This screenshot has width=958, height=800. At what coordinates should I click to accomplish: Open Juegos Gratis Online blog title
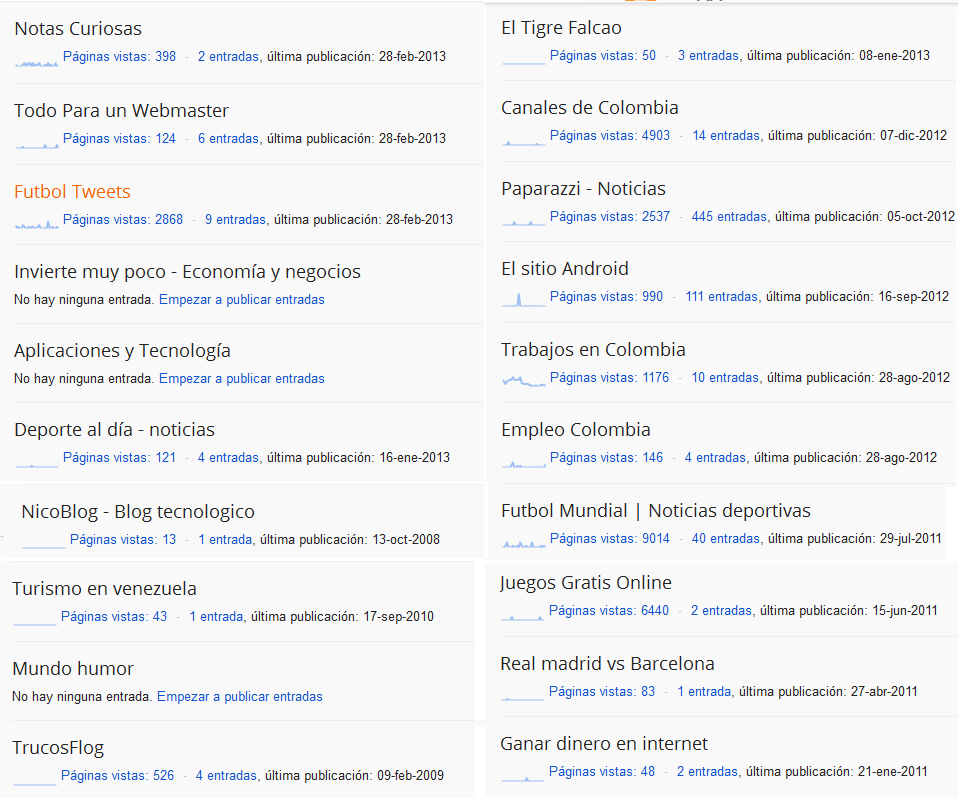click(585, 583)
